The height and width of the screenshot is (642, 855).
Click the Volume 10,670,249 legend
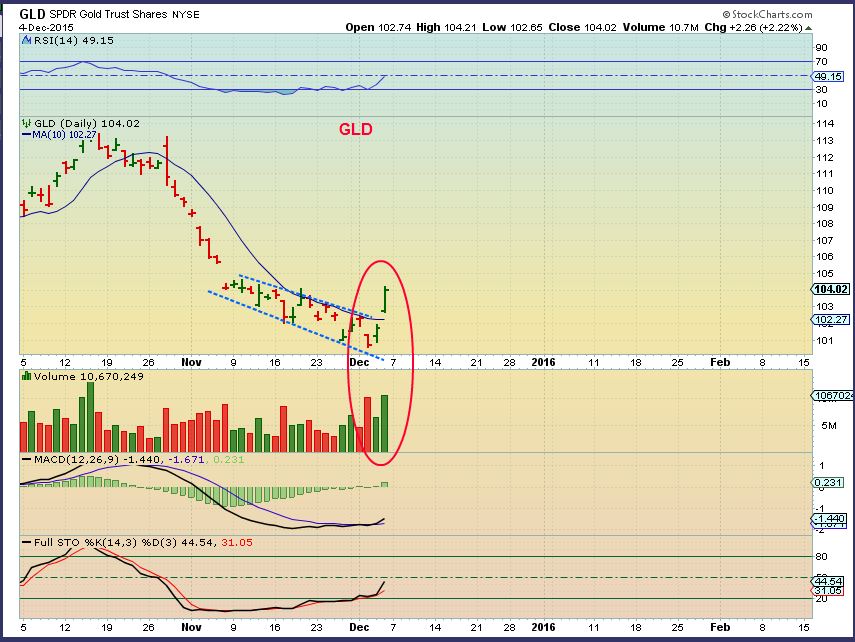(88, 376)
